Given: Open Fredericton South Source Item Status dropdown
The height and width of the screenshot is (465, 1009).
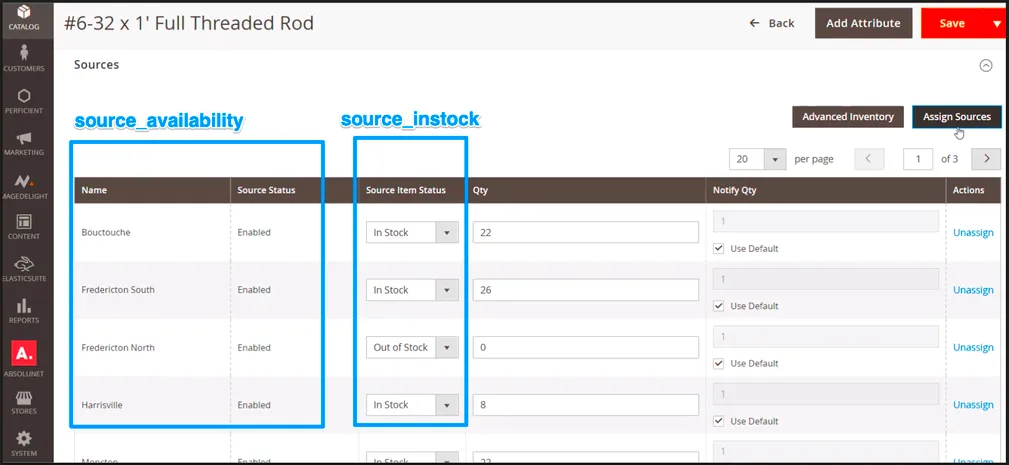Looking at the screenshot, I should pyautogui.click(x=412, y=290).
